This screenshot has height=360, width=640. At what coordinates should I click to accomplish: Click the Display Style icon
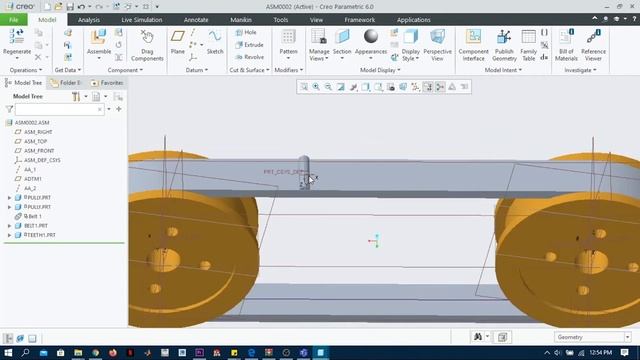coord(410,37)
